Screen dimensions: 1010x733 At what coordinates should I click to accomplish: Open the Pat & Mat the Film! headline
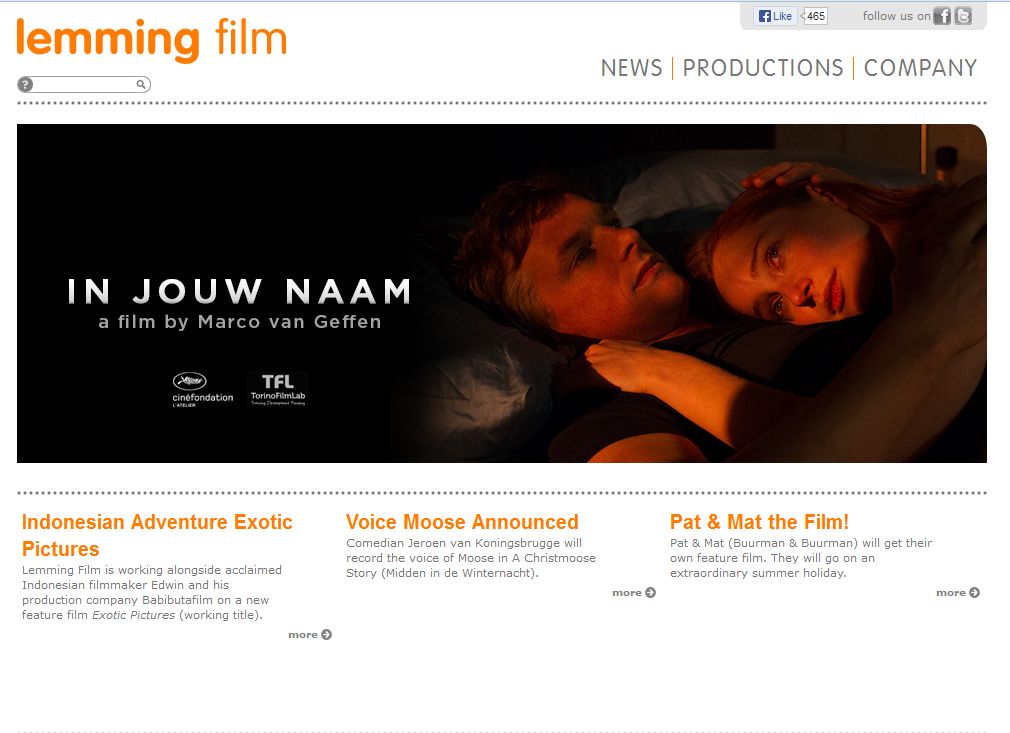tap(759, 522)
